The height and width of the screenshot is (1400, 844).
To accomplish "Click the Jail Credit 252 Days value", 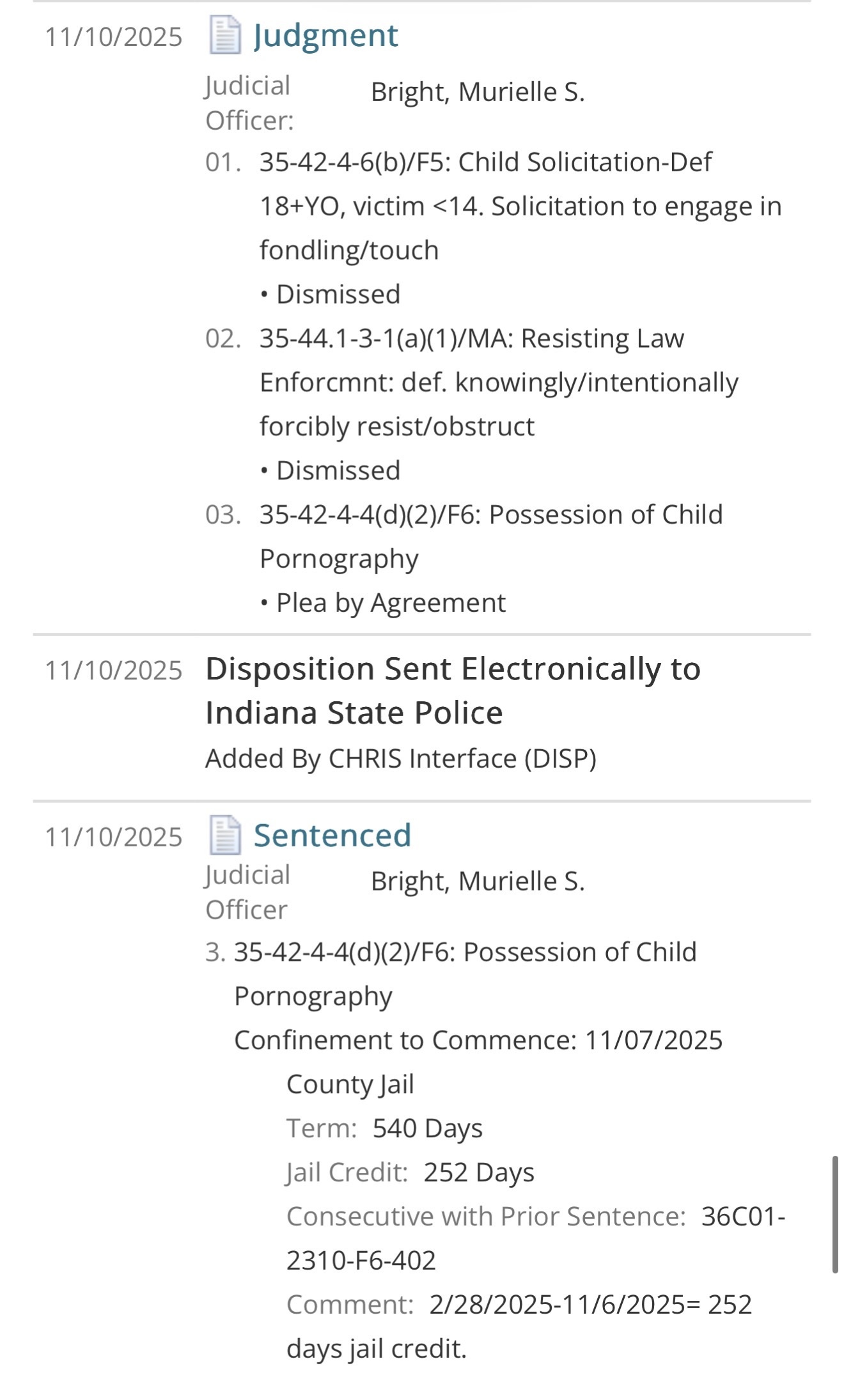I will (x=478, y=1172).
